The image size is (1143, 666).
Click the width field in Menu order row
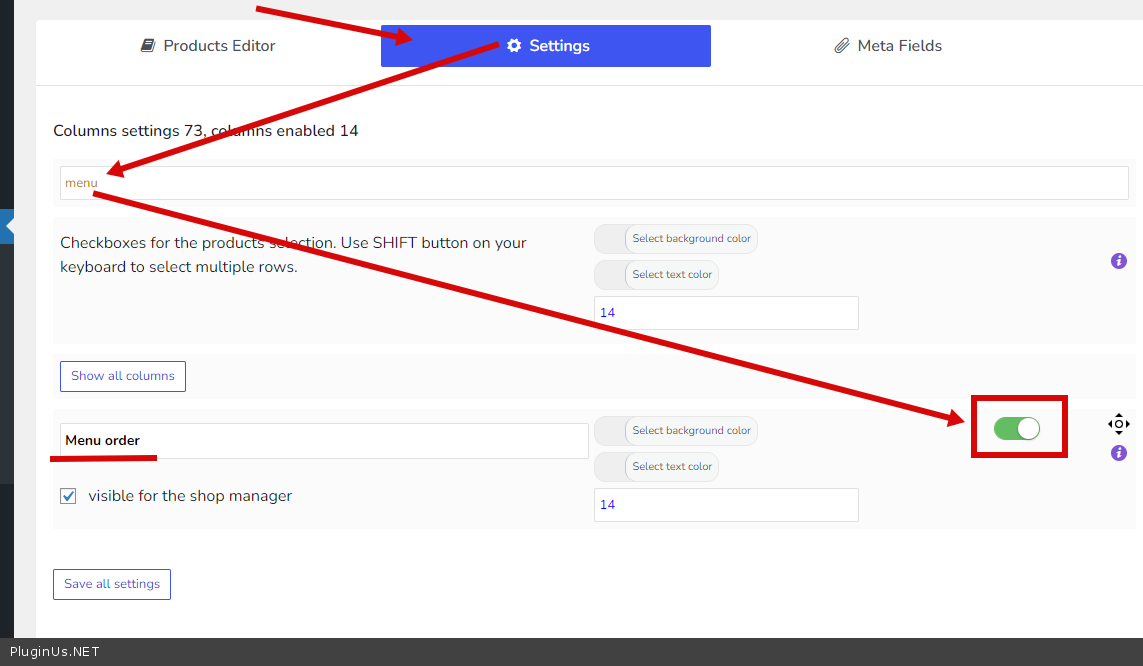tap(726, 505)
